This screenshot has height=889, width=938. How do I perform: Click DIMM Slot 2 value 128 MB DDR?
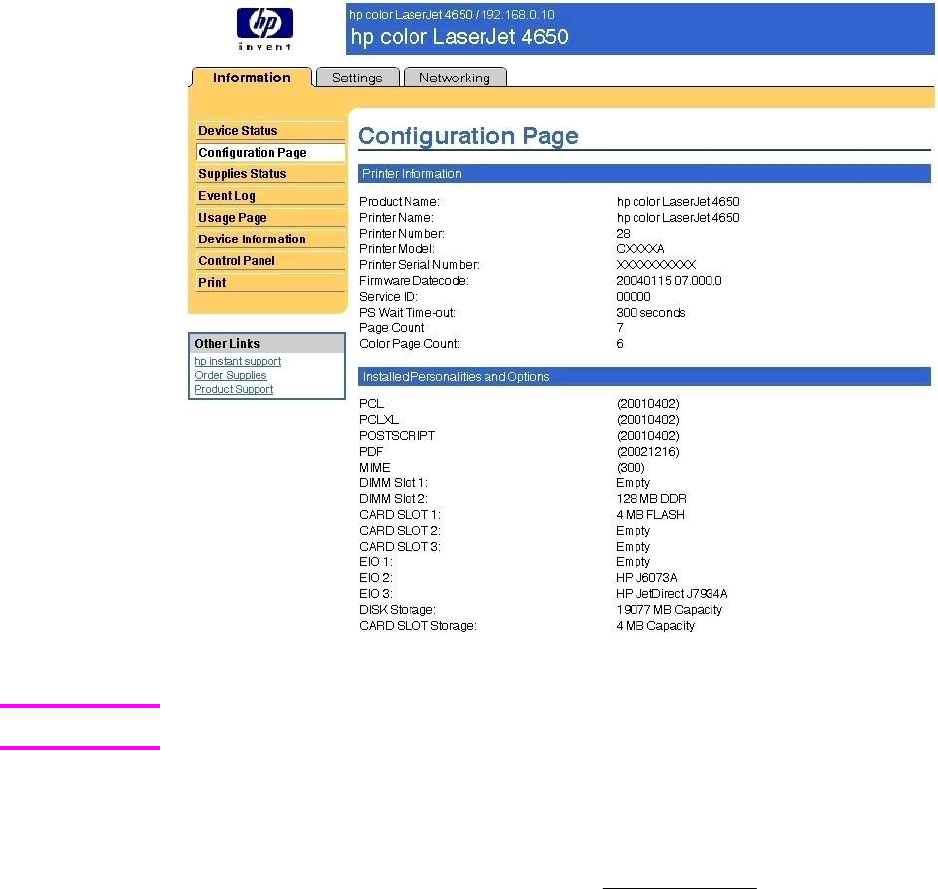[x=651, y=498]
